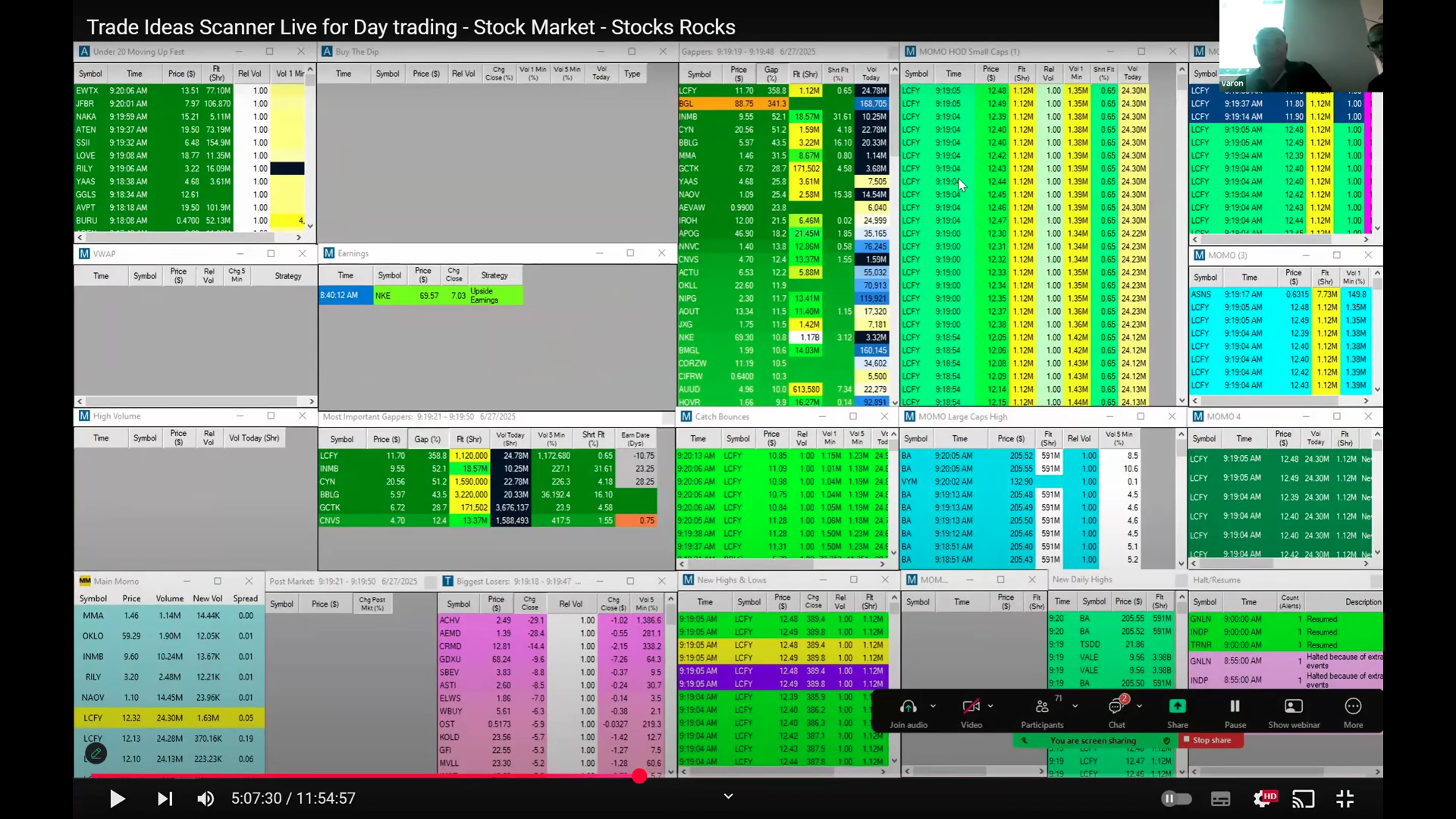This screenshot has height=819, width=1456.
Task: Click the red Stop share button
Action: (1211, 740)
